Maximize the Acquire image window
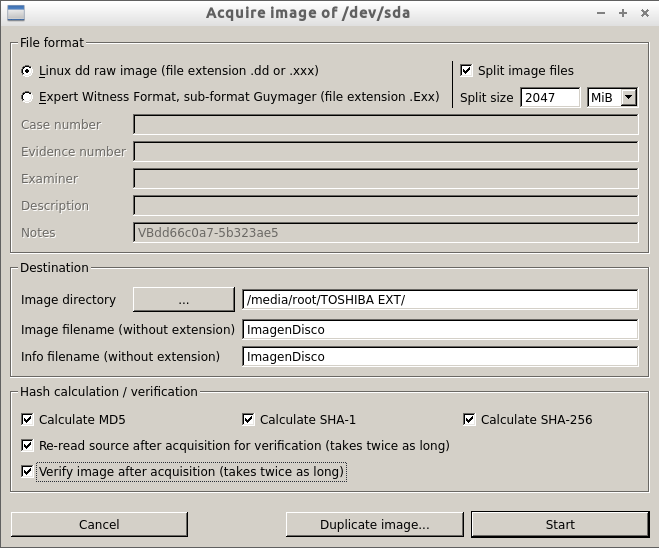 tap(622, 13)
